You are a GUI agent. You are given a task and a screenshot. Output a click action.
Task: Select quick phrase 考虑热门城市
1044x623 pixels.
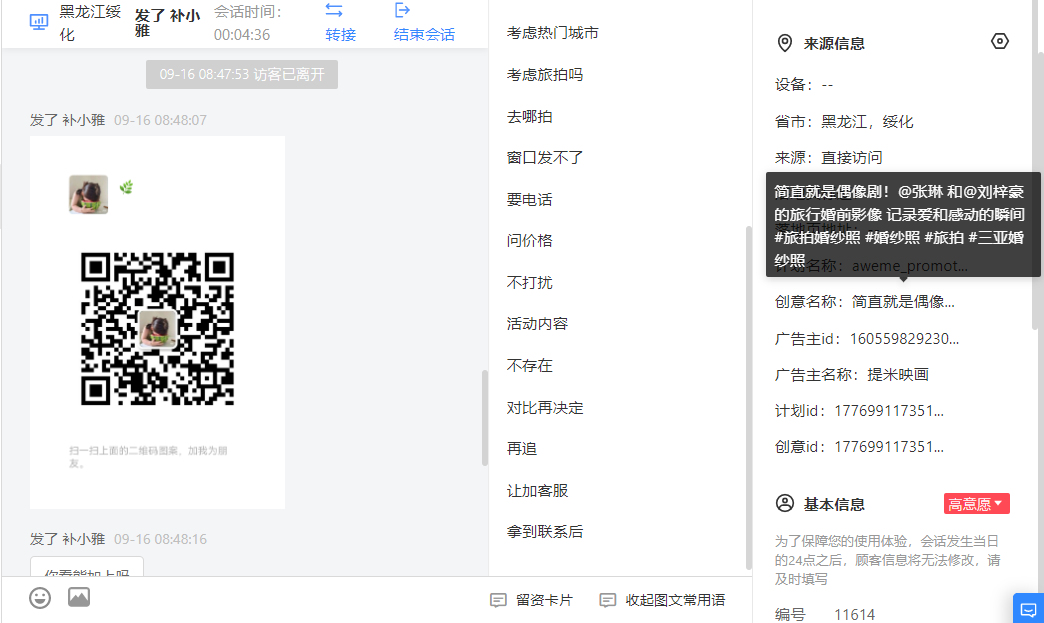click(x=553, y=33)
